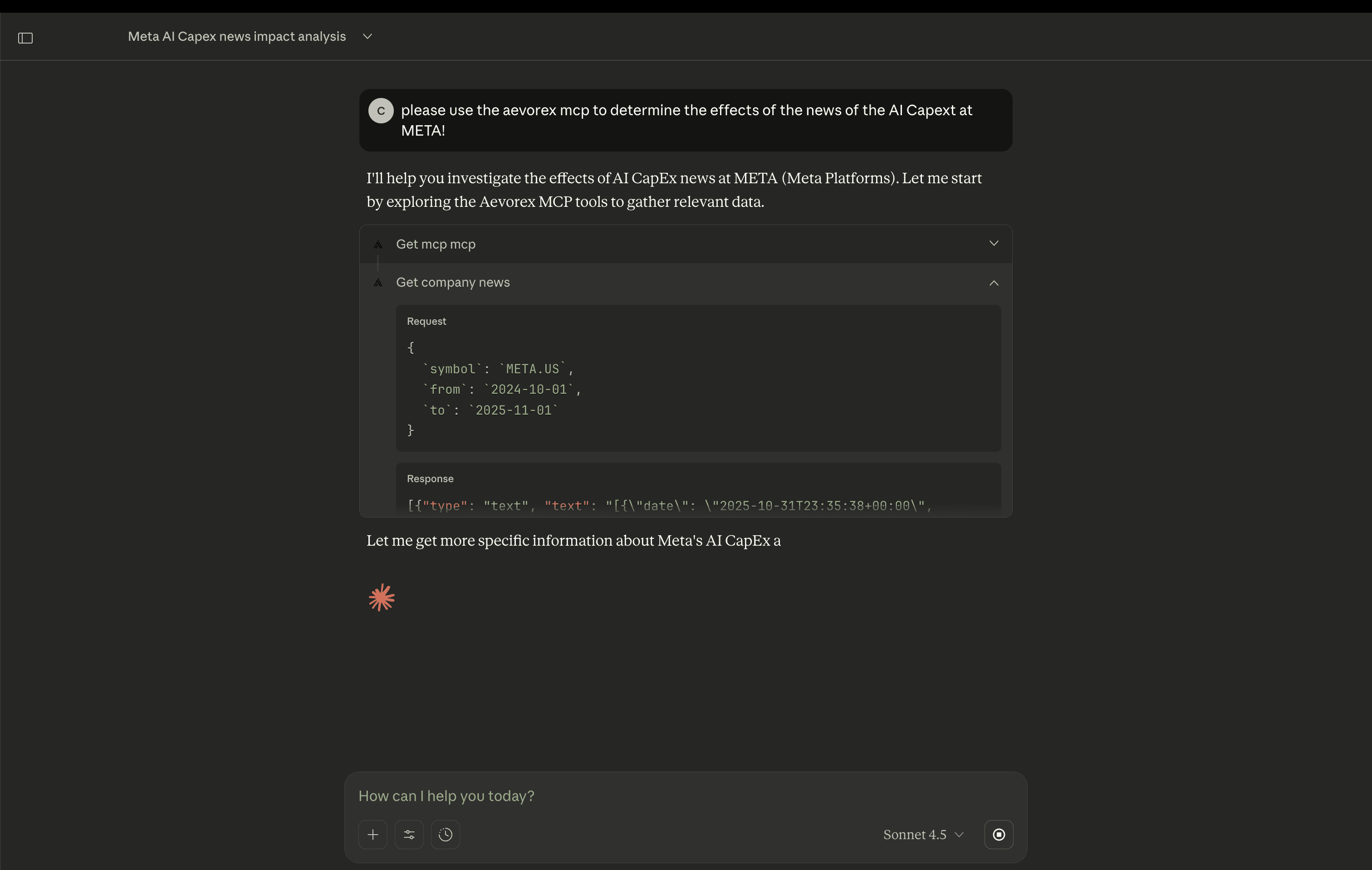Open the attach files menu with the plus icon

pyautogui.click(x=372, y=834)
